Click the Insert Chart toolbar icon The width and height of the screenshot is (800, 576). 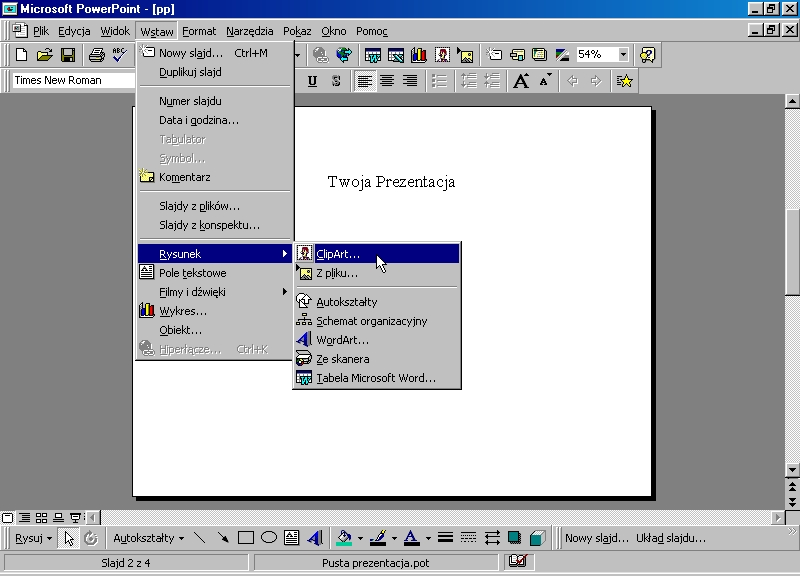[x=418, y=55]
